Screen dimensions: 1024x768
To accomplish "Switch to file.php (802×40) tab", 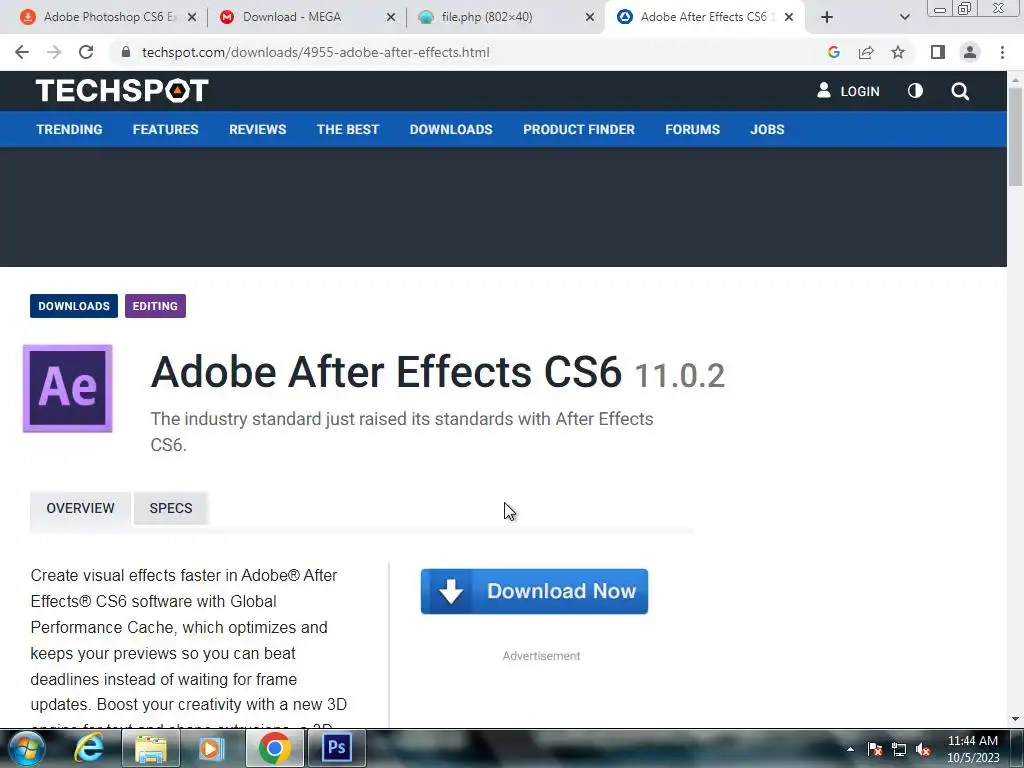I will [x=506, y=17].
